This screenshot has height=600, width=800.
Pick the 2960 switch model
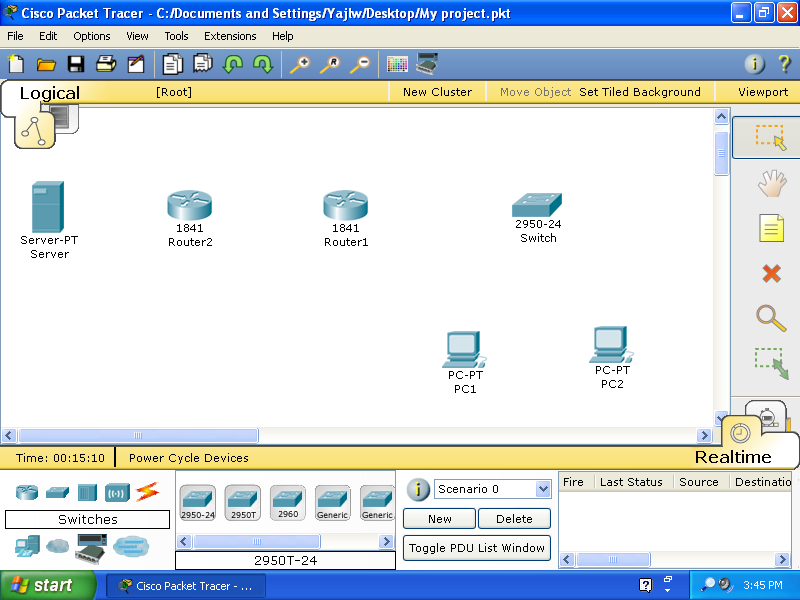[288, 503]
